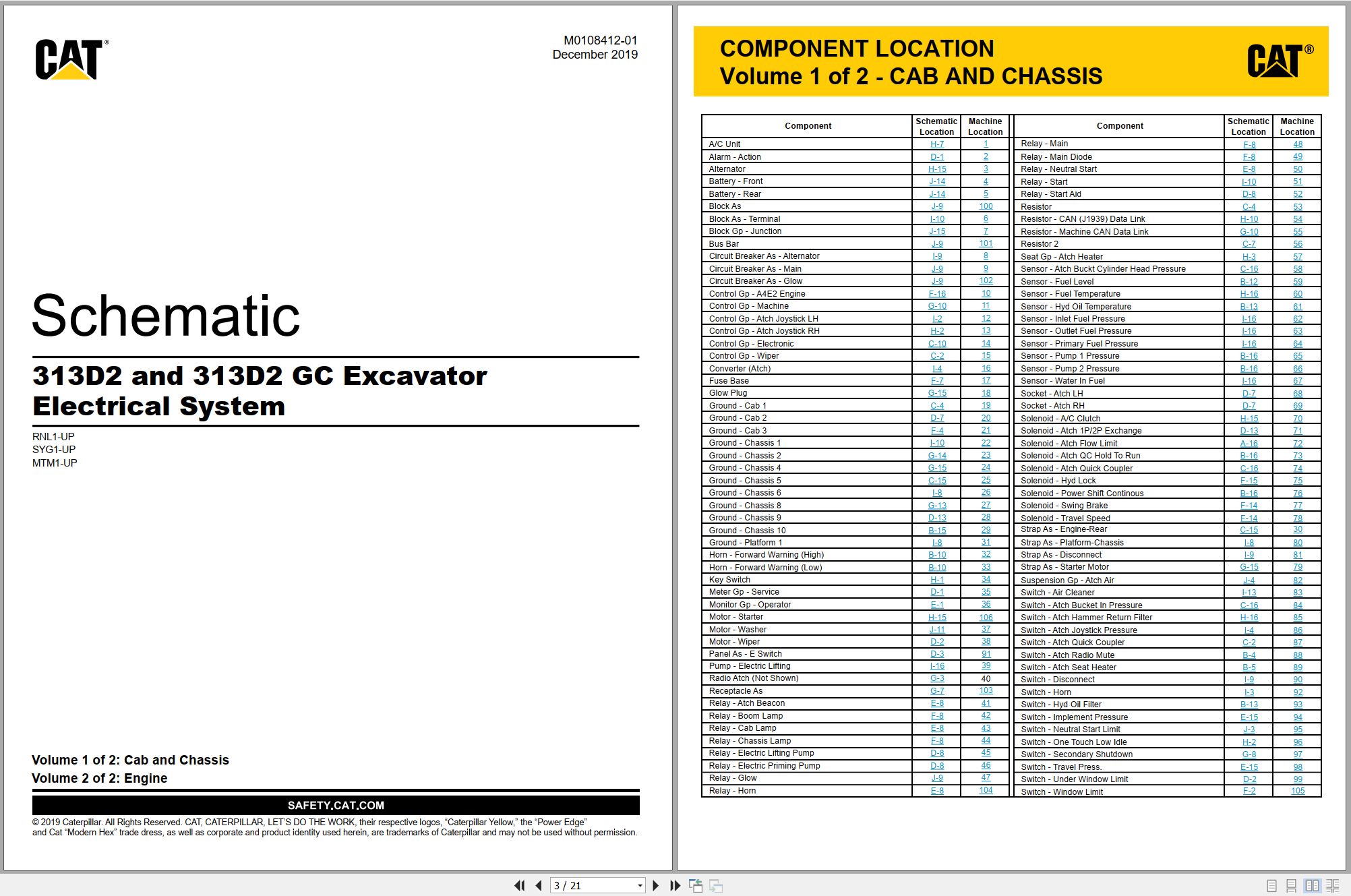
Task: Click schematic link B-12 for Sensor - Fuel Level
Action: tap(1249, 282)
